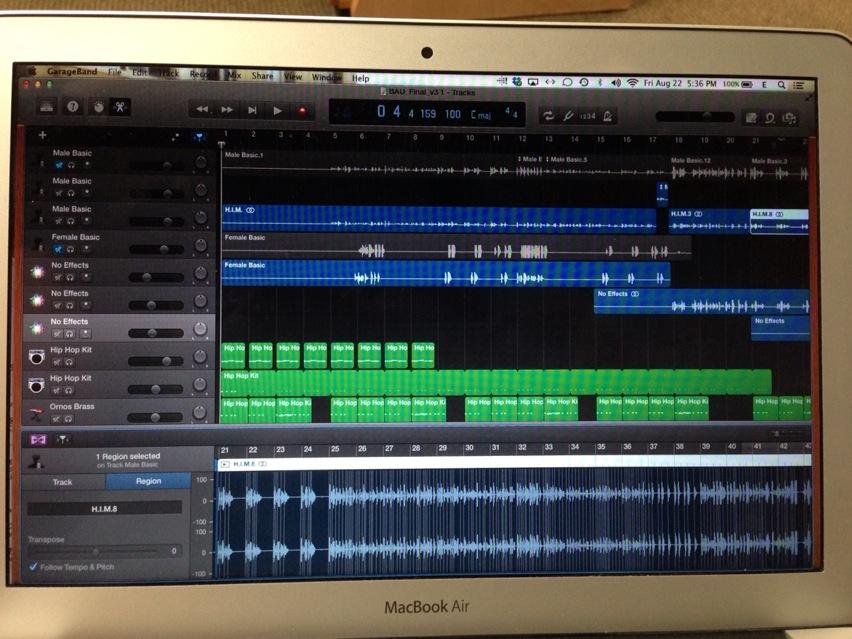852x639 pixels.
Task: Click the H.I.M.8 region name field
Action: (x=104, y=509)
